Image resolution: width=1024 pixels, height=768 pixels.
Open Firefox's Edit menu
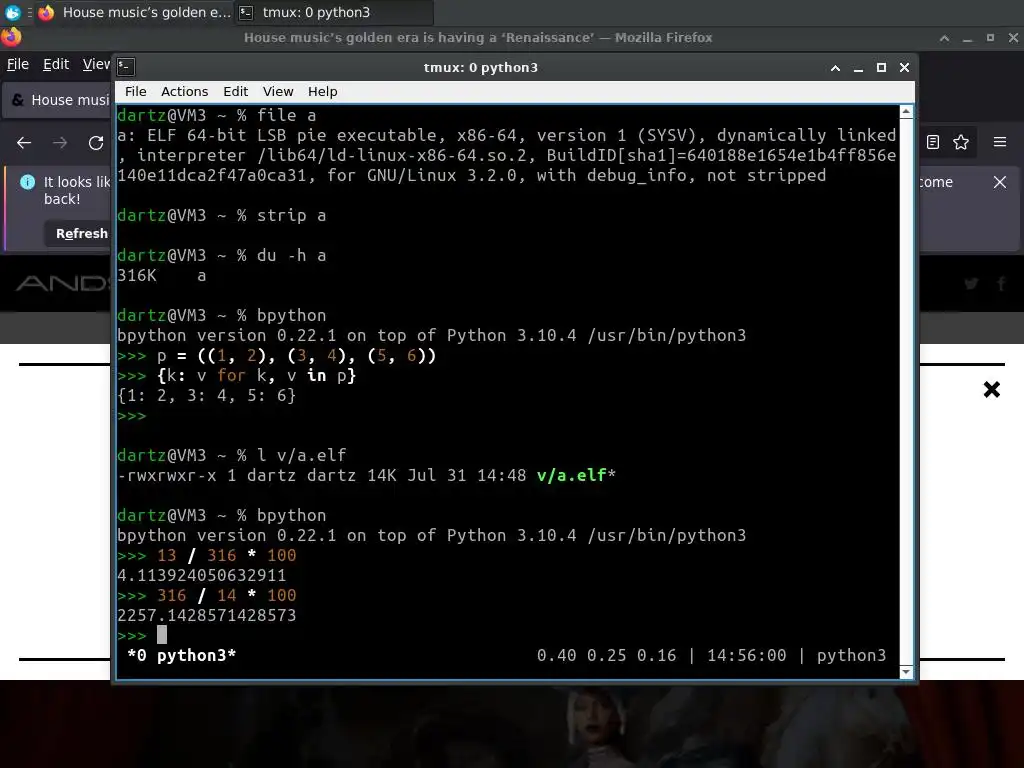(x=56, y=64)
